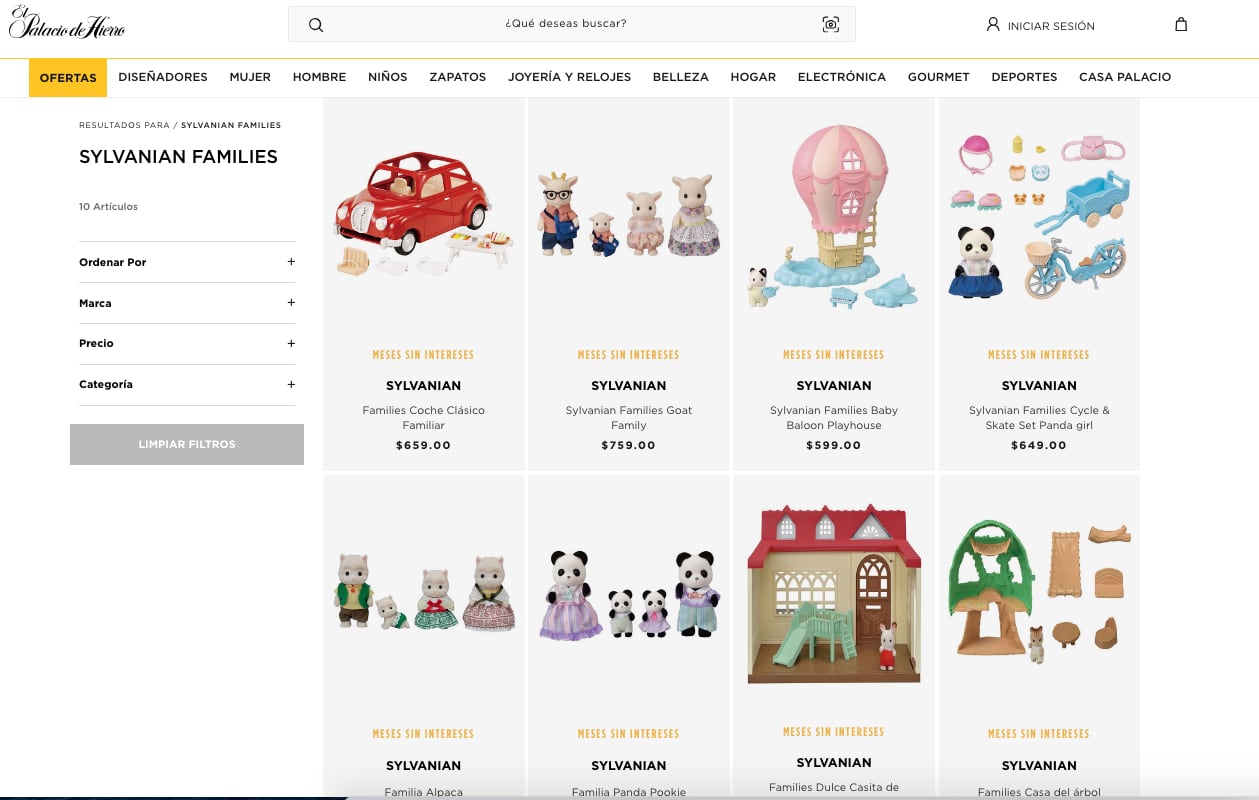Expand the Precio filter
This screenshot has height=800, width=1259.
tap(291, 343)
